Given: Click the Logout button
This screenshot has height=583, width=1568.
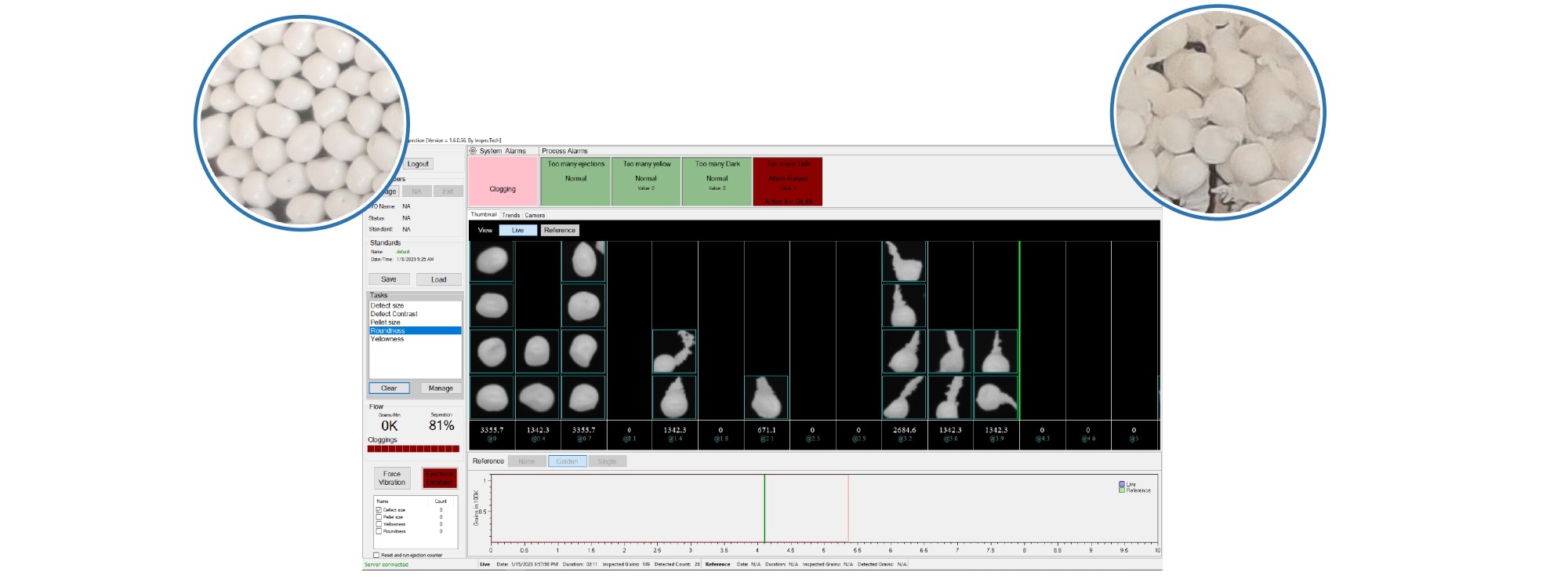Looking at the screenshot, I should [418, 164].
